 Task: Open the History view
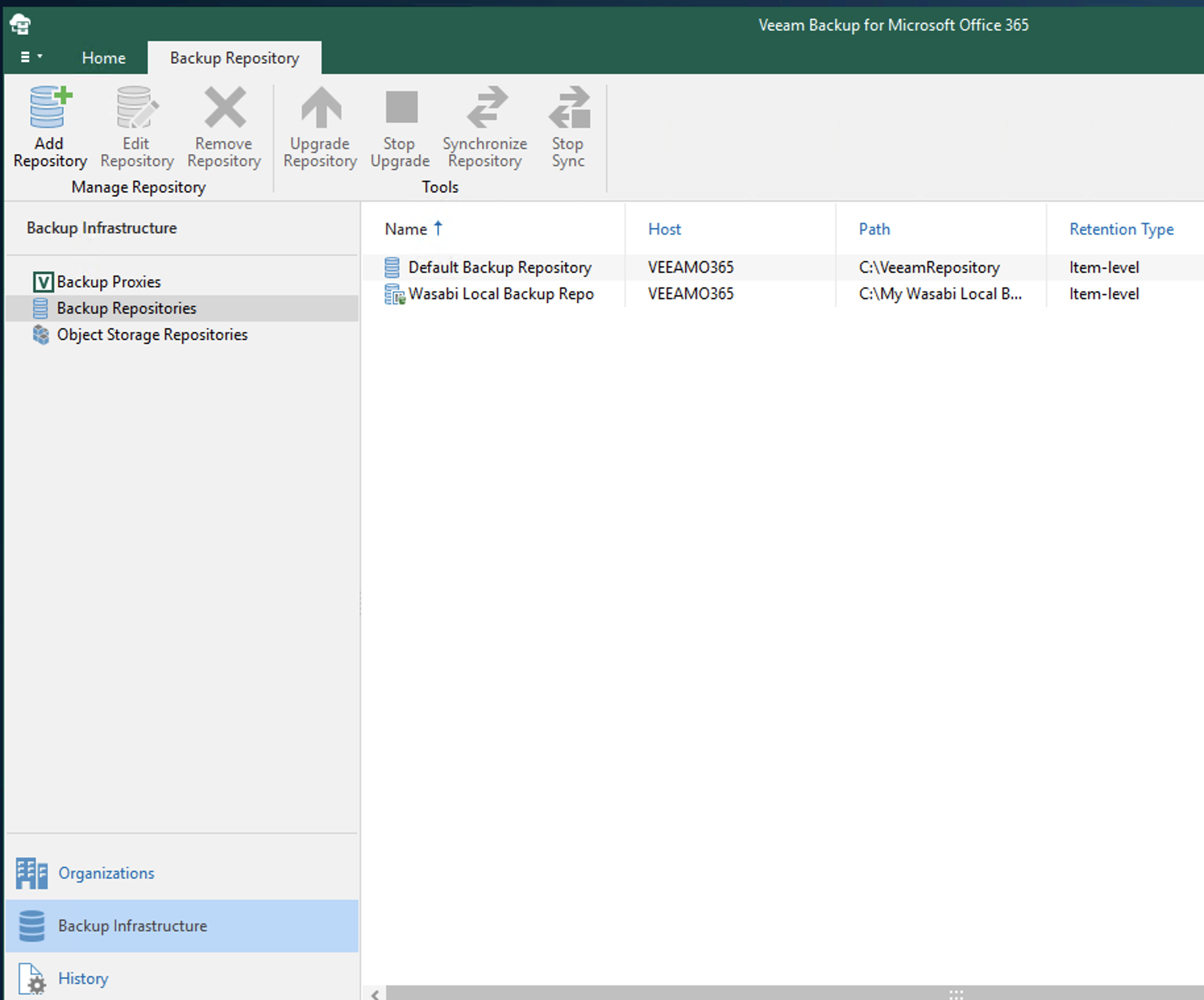[182, 978]
